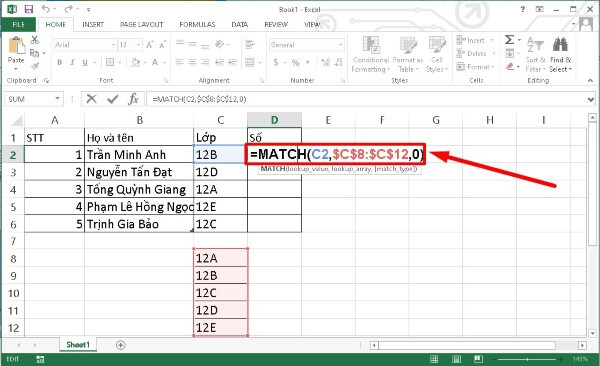Image resolution: width=600 pixels, height=366 pixels.
Task: Toggle Underline formatting
Action: pyautogui.click(x=85, y=62)
